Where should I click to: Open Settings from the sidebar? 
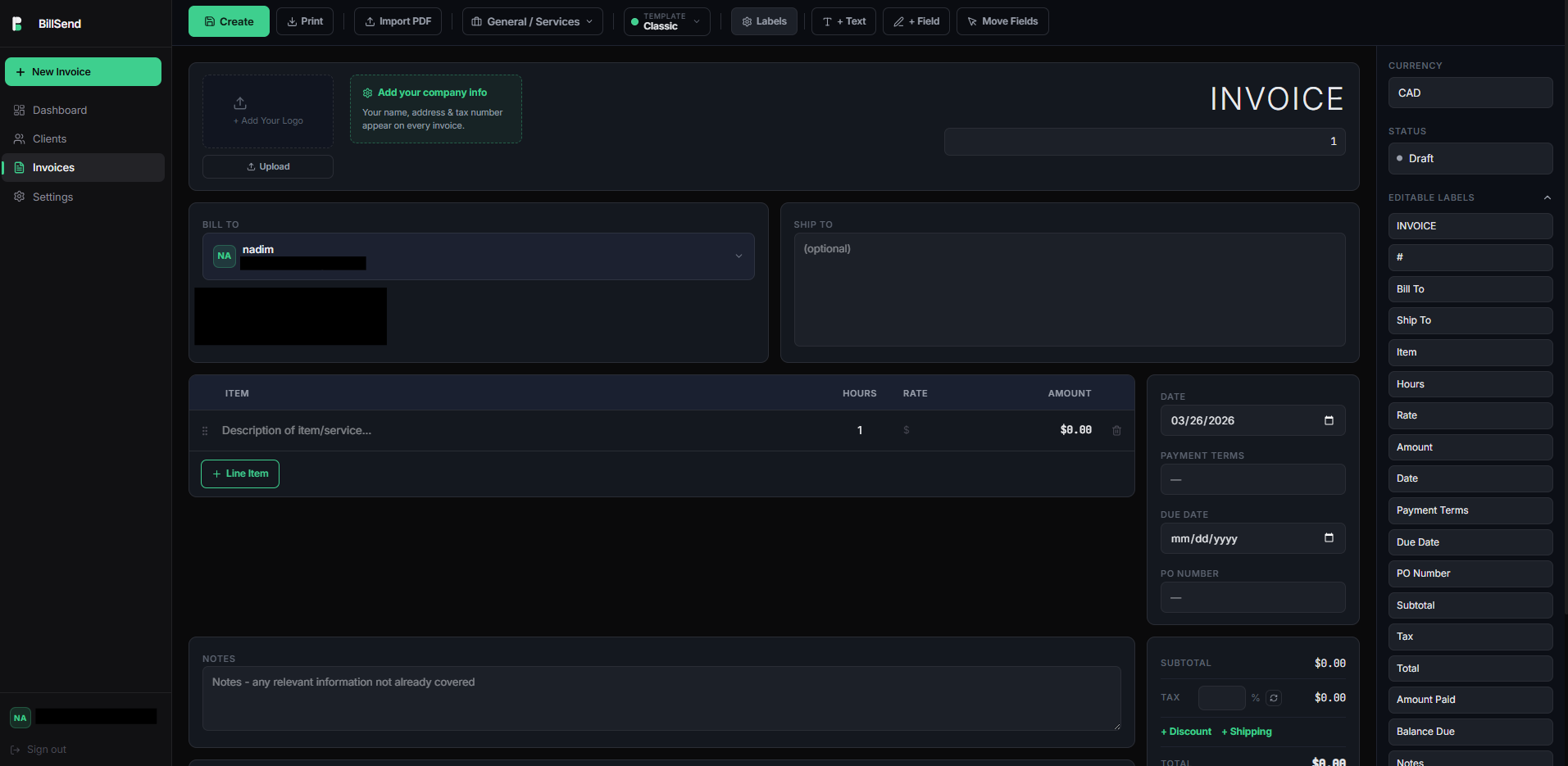tap(83, 197)
